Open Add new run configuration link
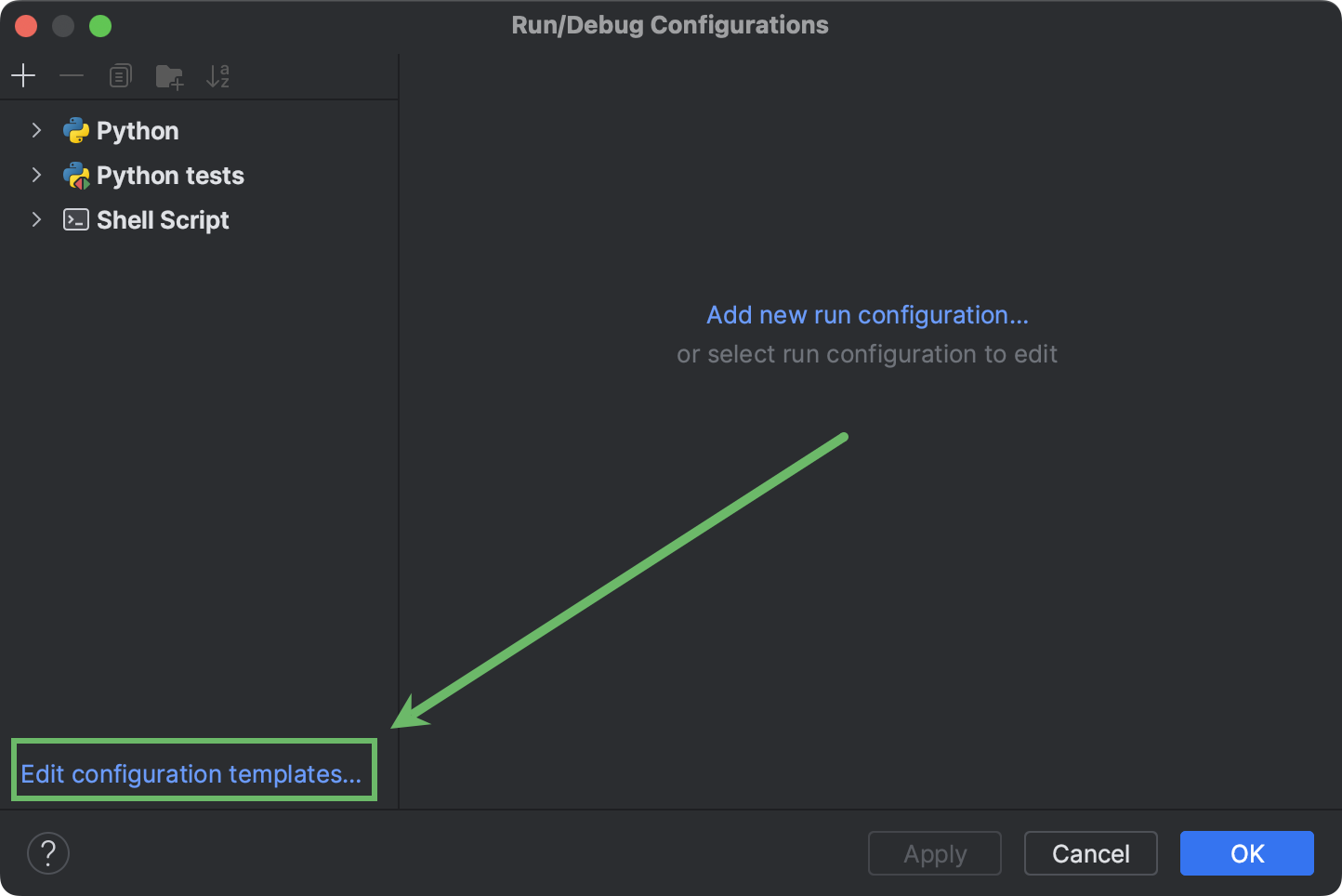This screenshot has height=896, width=1342. [x=866, y=315]
